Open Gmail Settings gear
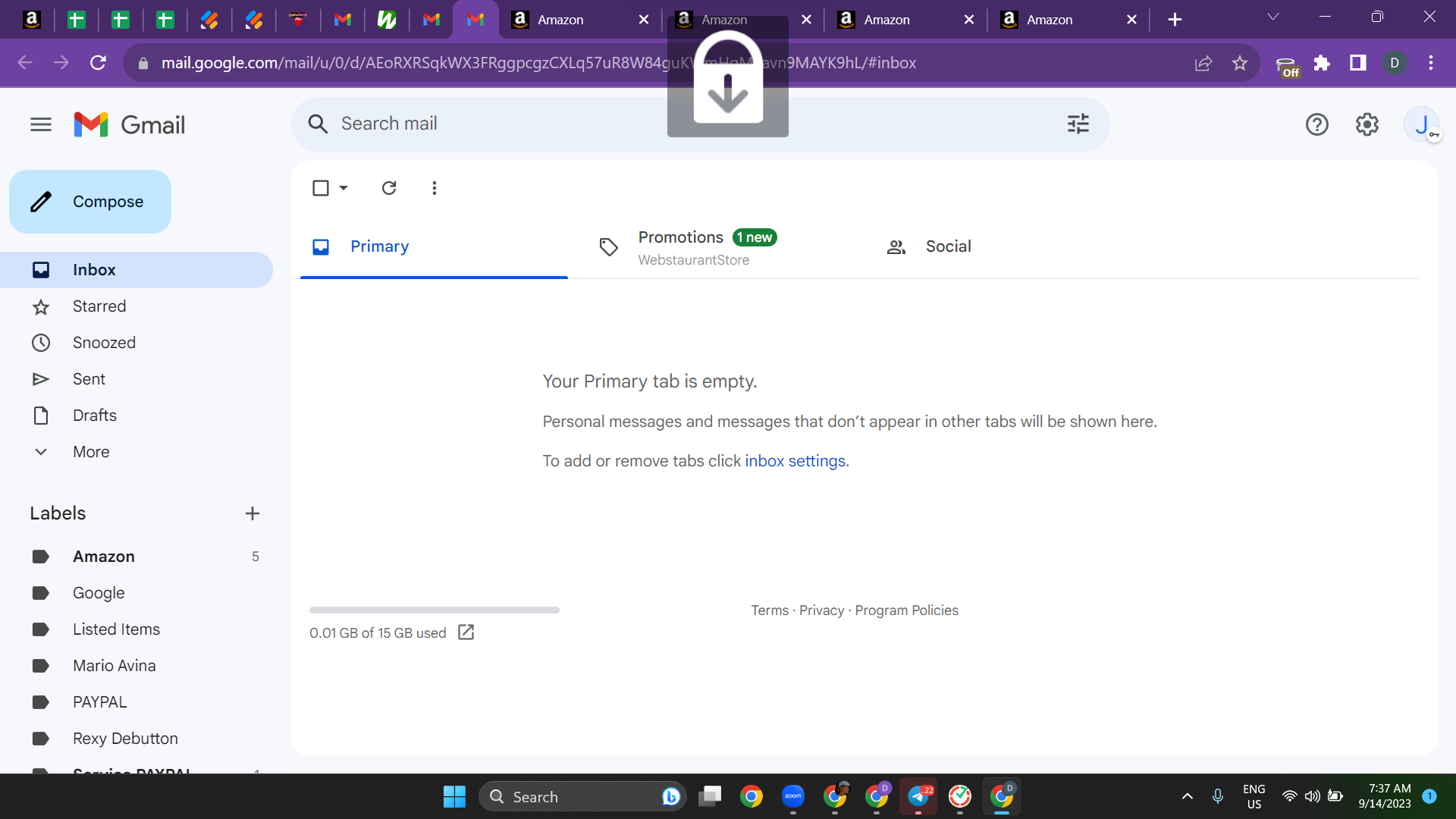 1367,124
